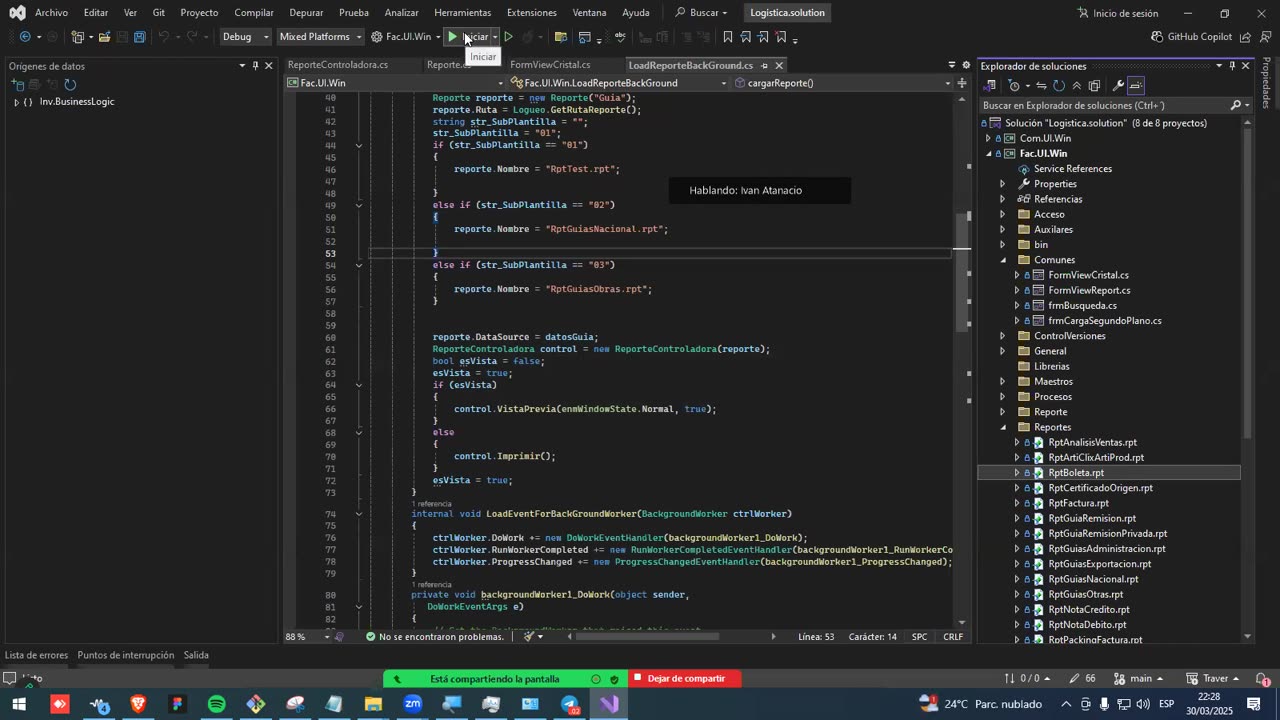Close the Orígenes de datos panel
The image size is (1280, 720).
(268, 66)
